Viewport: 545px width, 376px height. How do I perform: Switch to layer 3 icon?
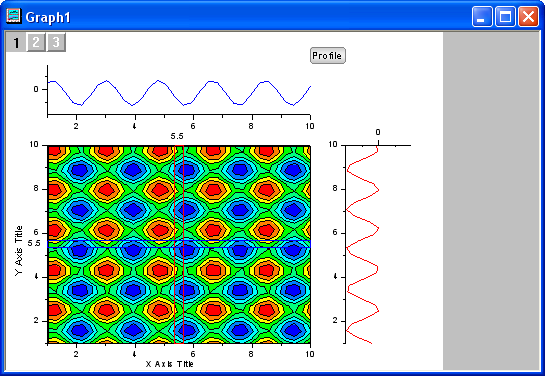[x=56, y=42]
